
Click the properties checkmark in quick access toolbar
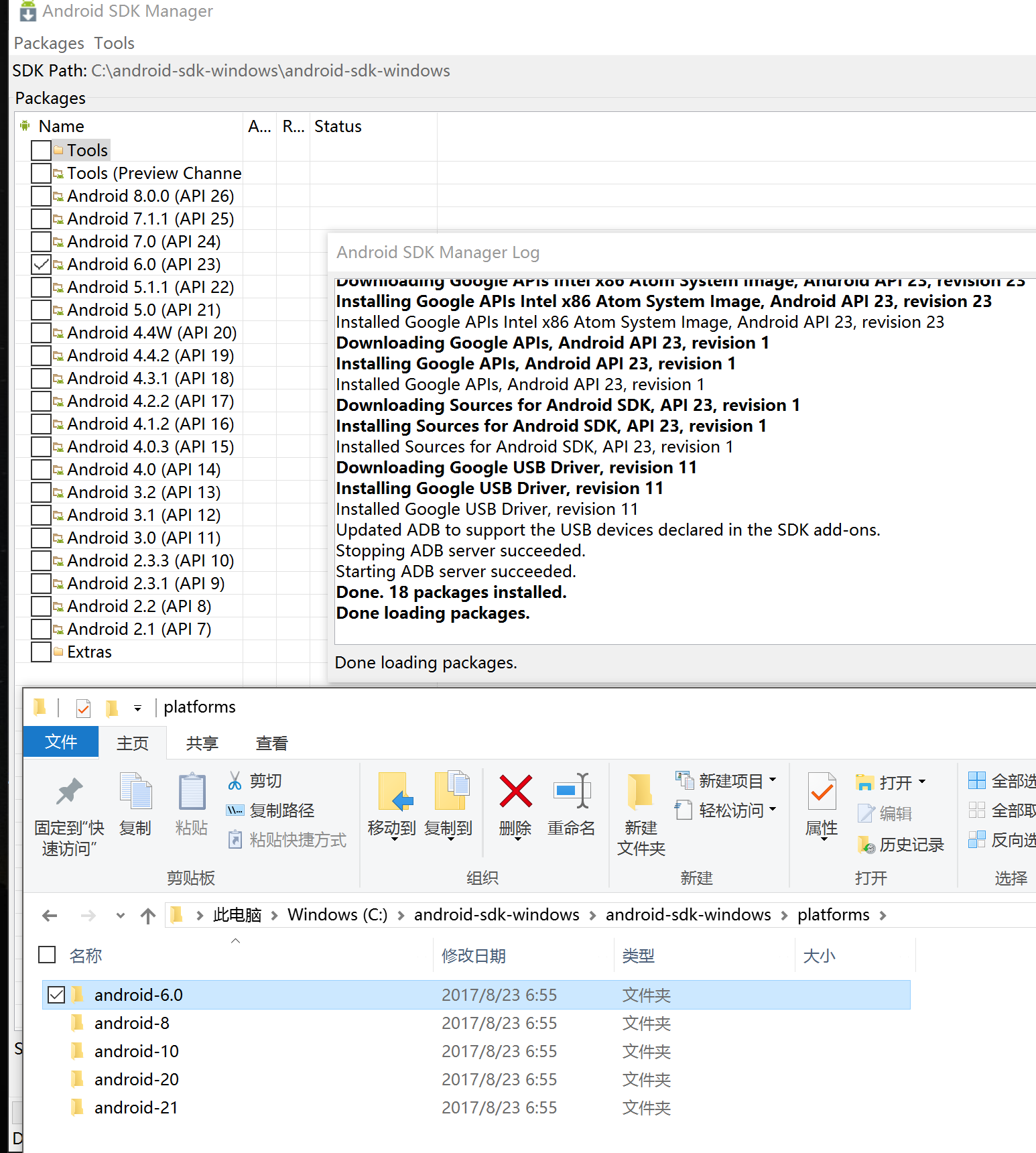coord(84,707)
